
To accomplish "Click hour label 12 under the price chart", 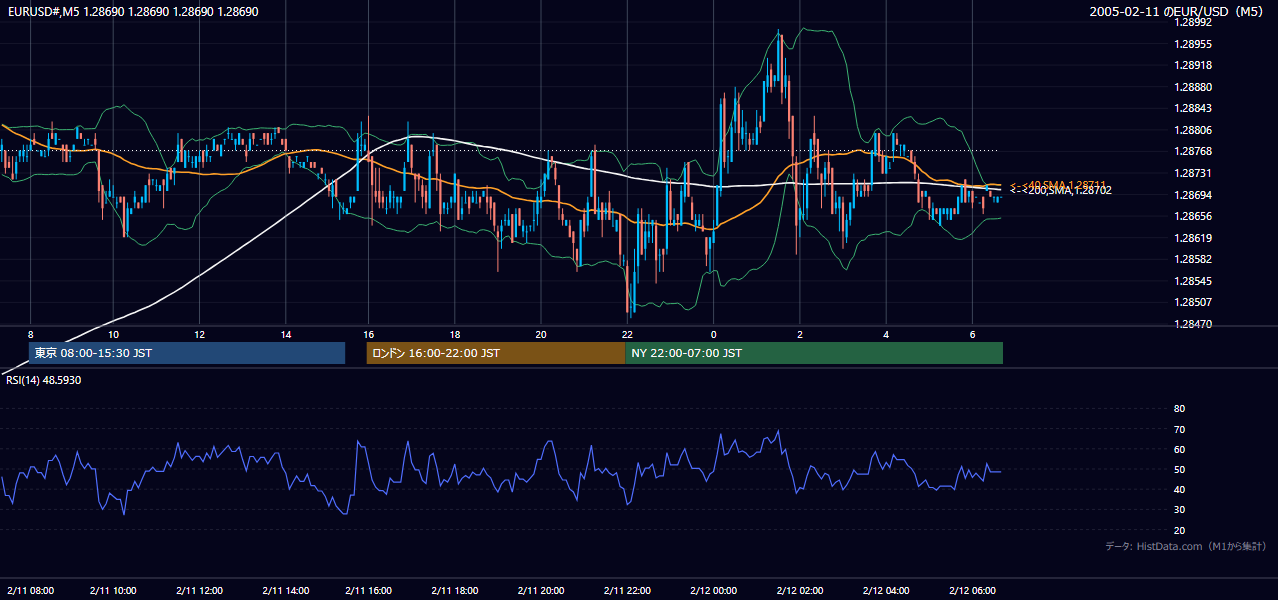I will point(199,335).
